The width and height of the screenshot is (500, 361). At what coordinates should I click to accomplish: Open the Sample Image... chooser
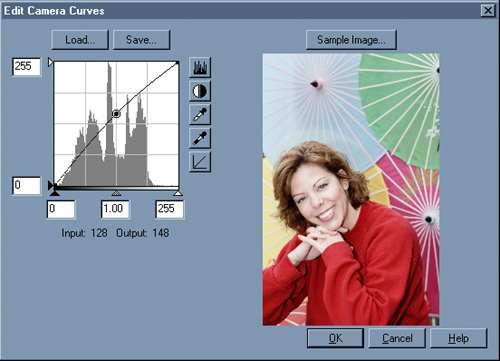(x=351, y=40)
